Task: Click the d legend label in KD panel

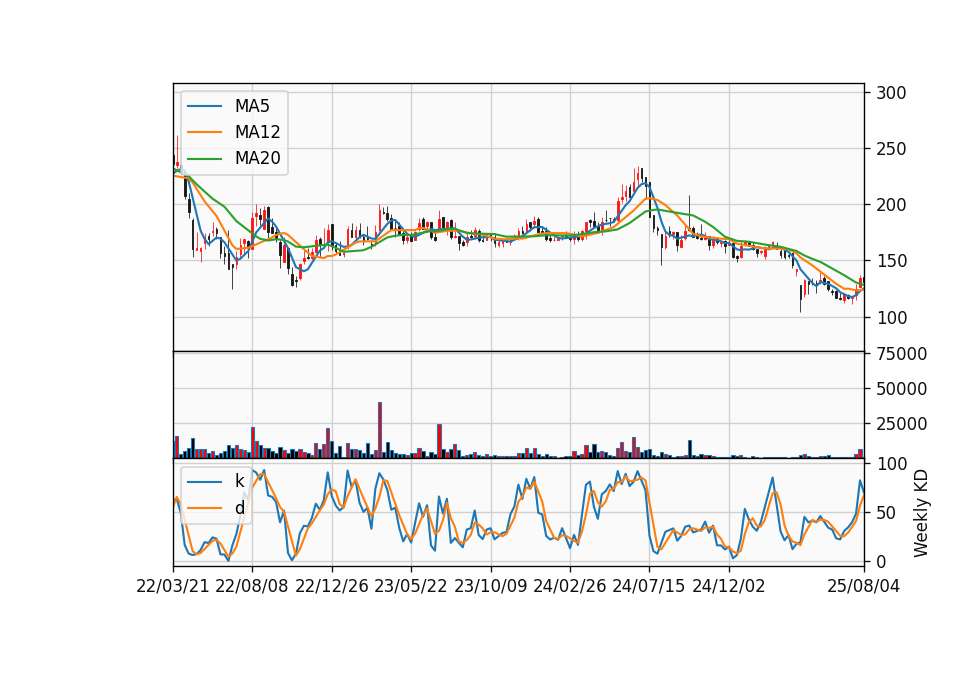Action: click(239, 508)
